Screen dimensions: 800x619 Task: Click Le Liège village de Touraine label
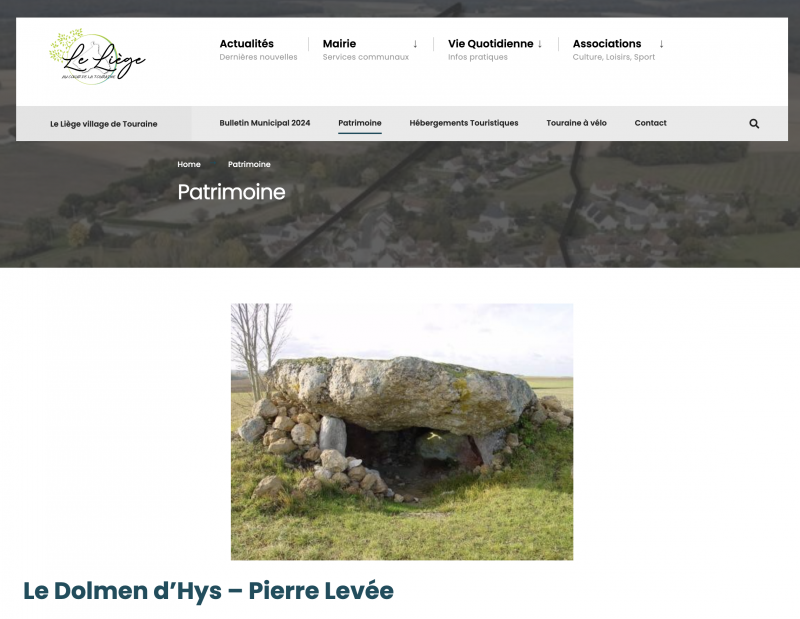point(104,124)
